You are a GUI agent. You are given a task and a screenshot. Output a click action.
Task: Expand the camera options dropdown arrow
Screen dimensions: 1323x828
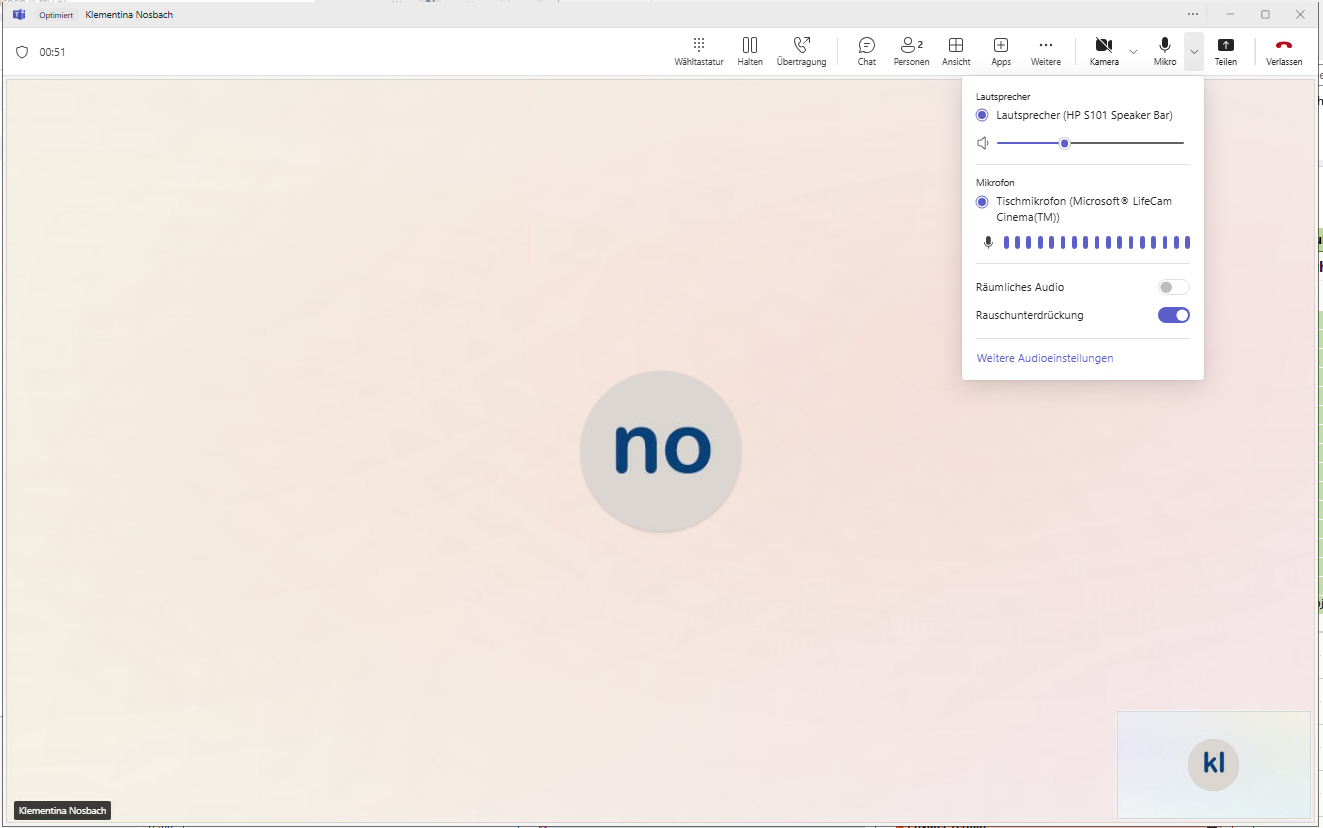1133,51
